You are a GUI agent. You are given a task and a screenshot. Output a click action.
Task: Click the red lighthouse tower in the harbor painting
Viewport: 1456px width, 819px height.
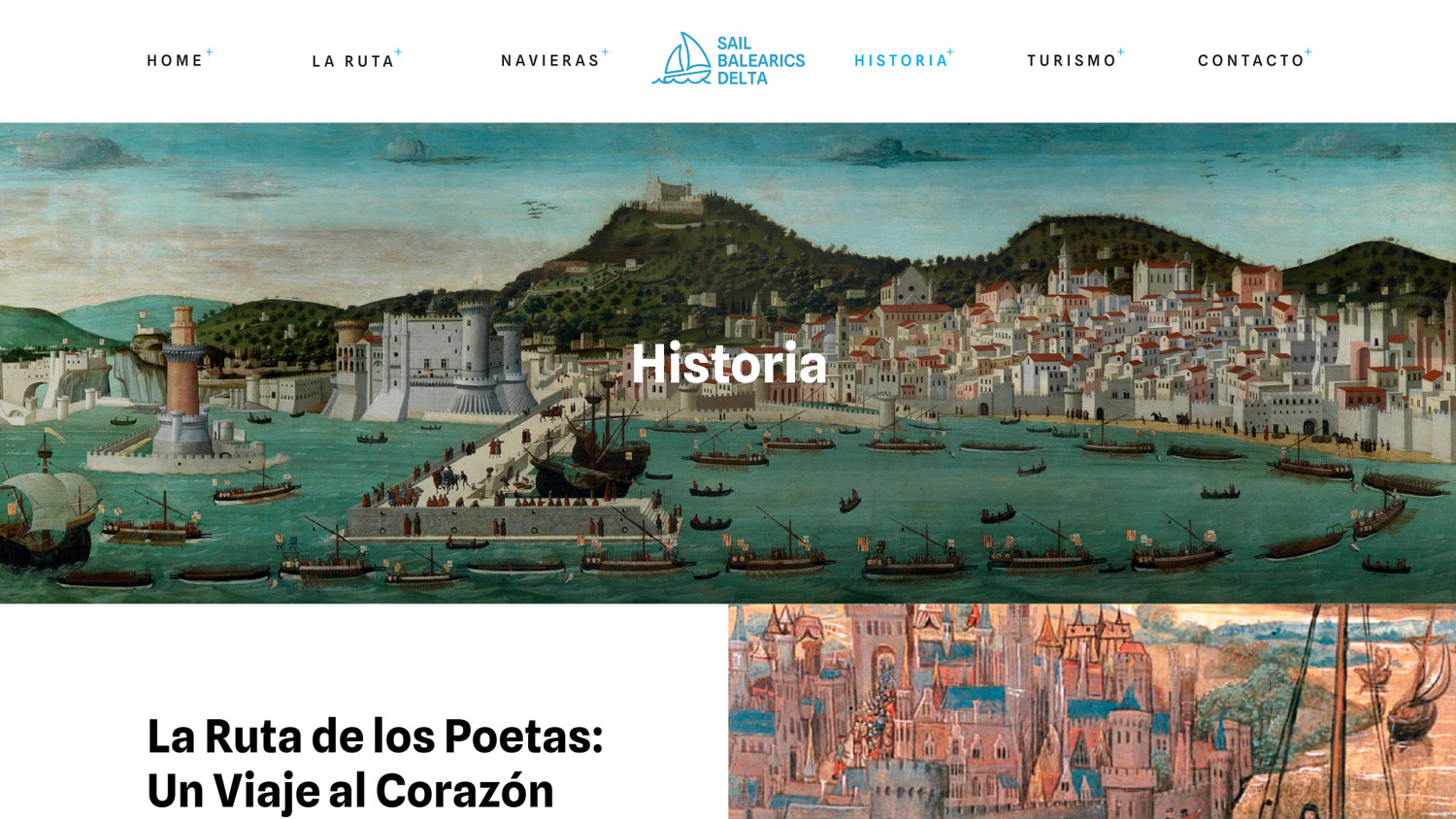click(182, 359)
